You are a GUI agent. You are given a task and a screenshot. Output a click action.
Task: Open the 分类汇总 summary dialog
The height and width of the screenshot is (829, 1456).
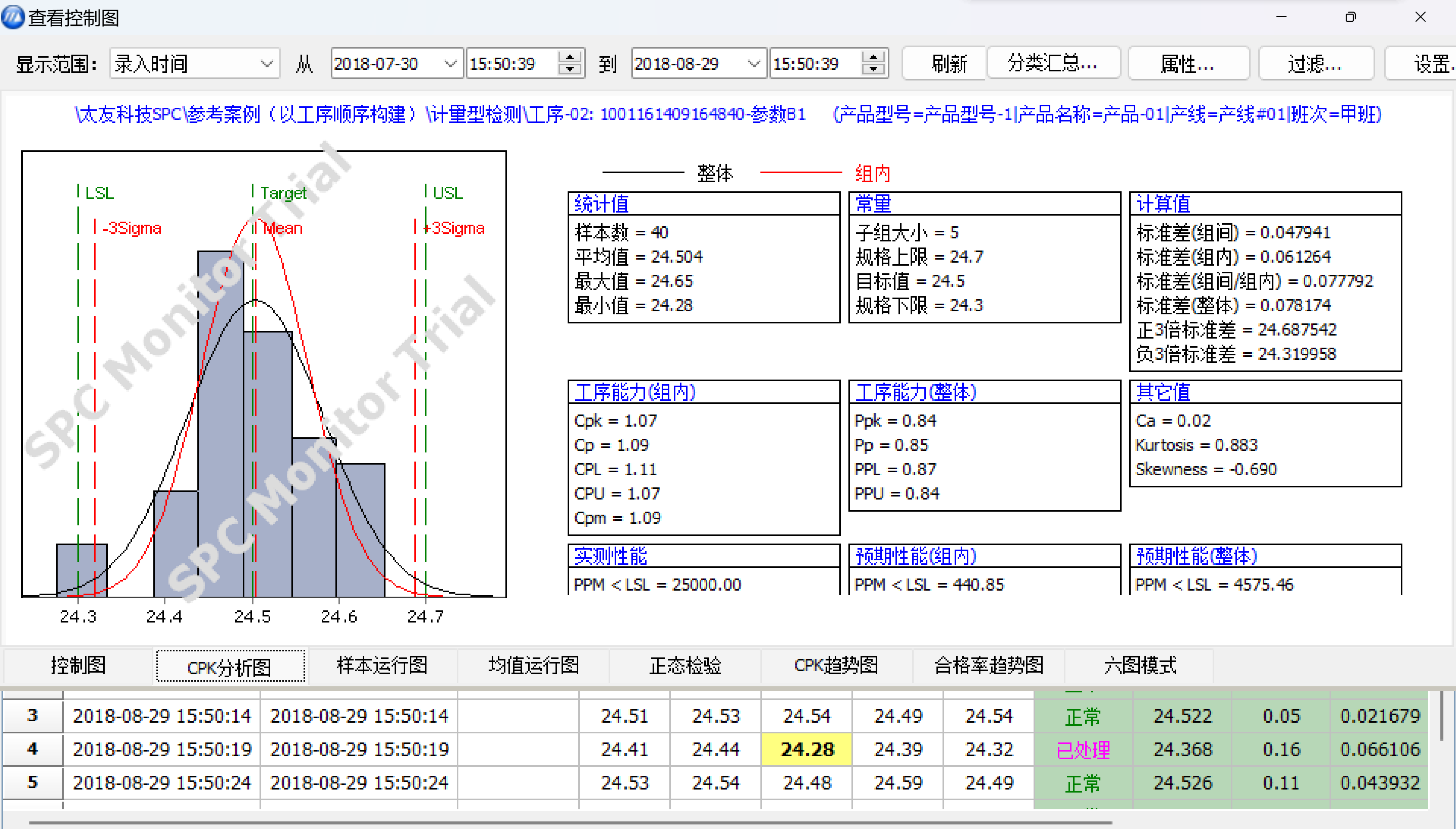(x=1053, y=63)
